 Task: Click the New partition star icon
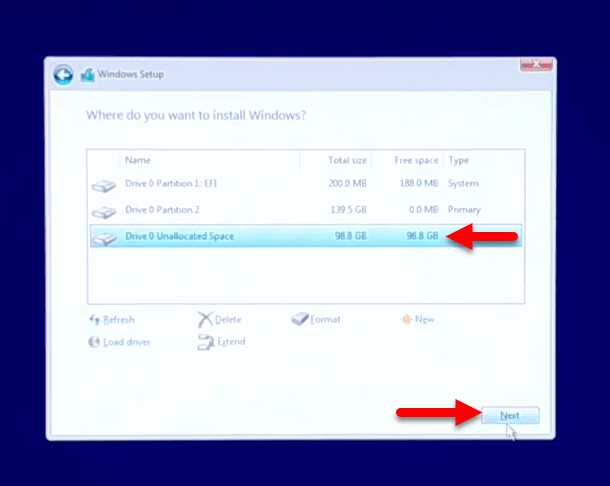pos(407,319)
